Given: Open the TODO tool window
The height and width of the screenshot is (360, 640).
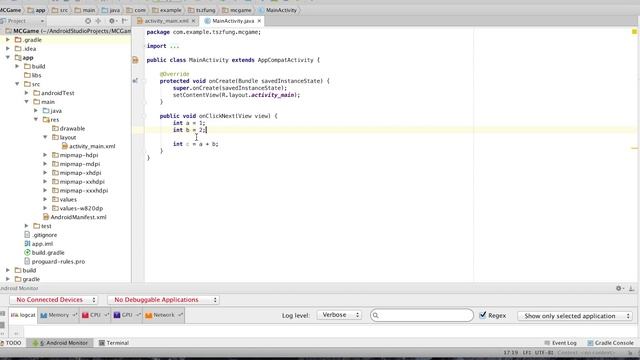Looking at the screenshot, I should tap(11, 343).
